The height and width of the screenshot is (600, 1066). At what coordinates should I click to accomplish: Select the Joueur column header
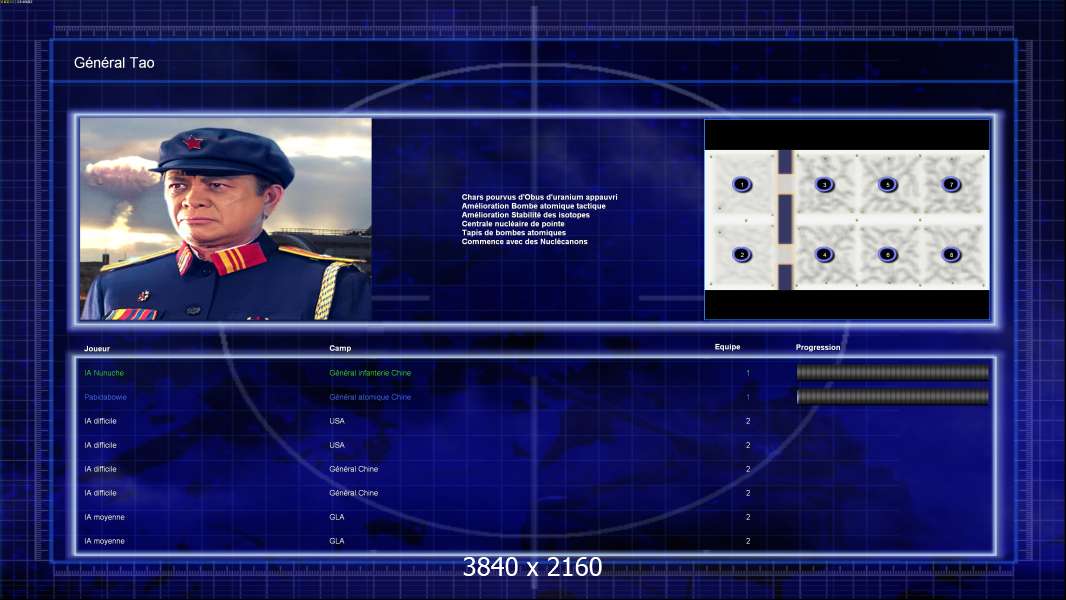click(97, 348)
